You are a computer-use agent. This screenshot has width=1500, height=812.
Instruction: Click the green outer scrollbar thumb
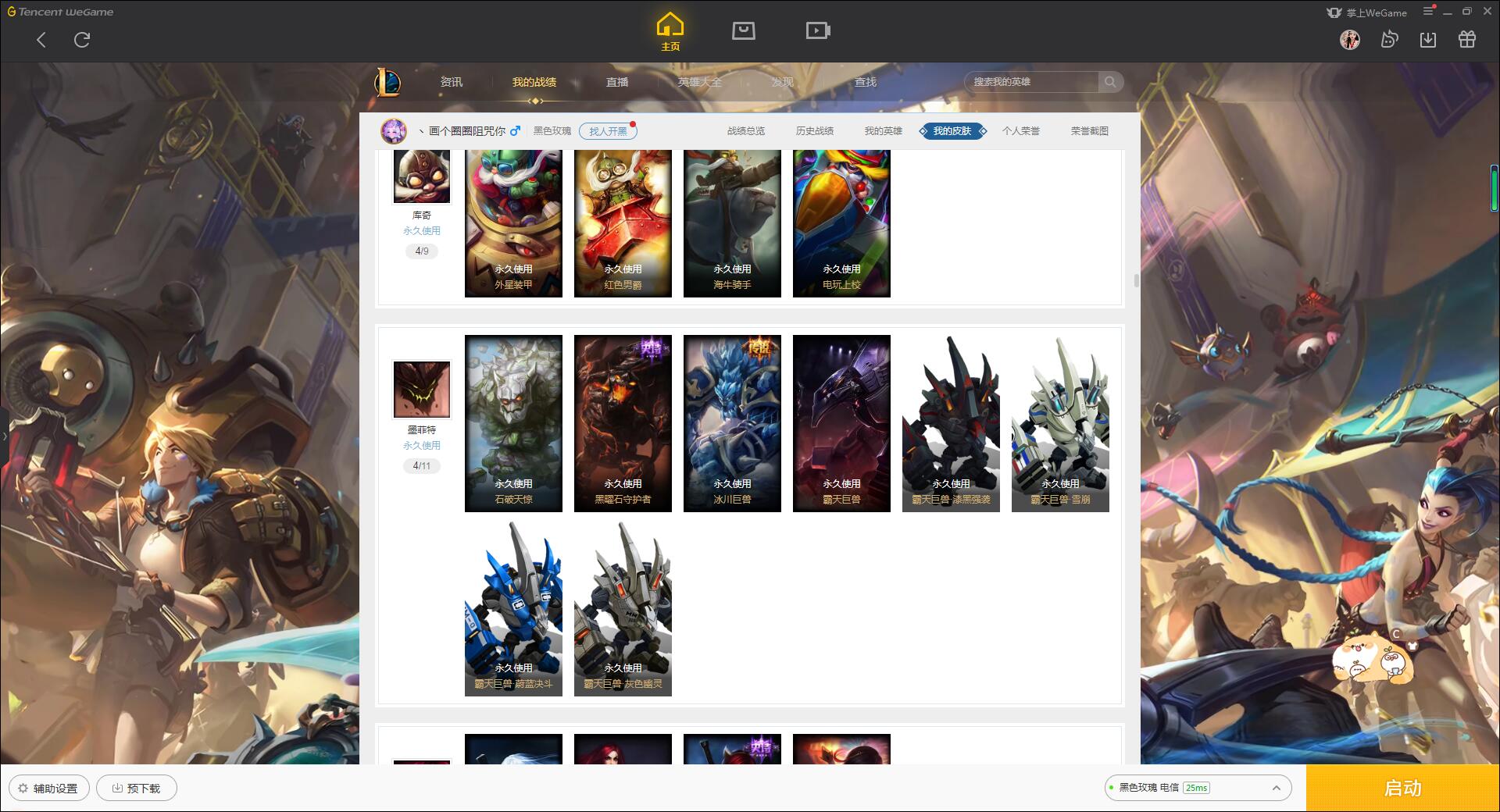tap(1495, 188)
